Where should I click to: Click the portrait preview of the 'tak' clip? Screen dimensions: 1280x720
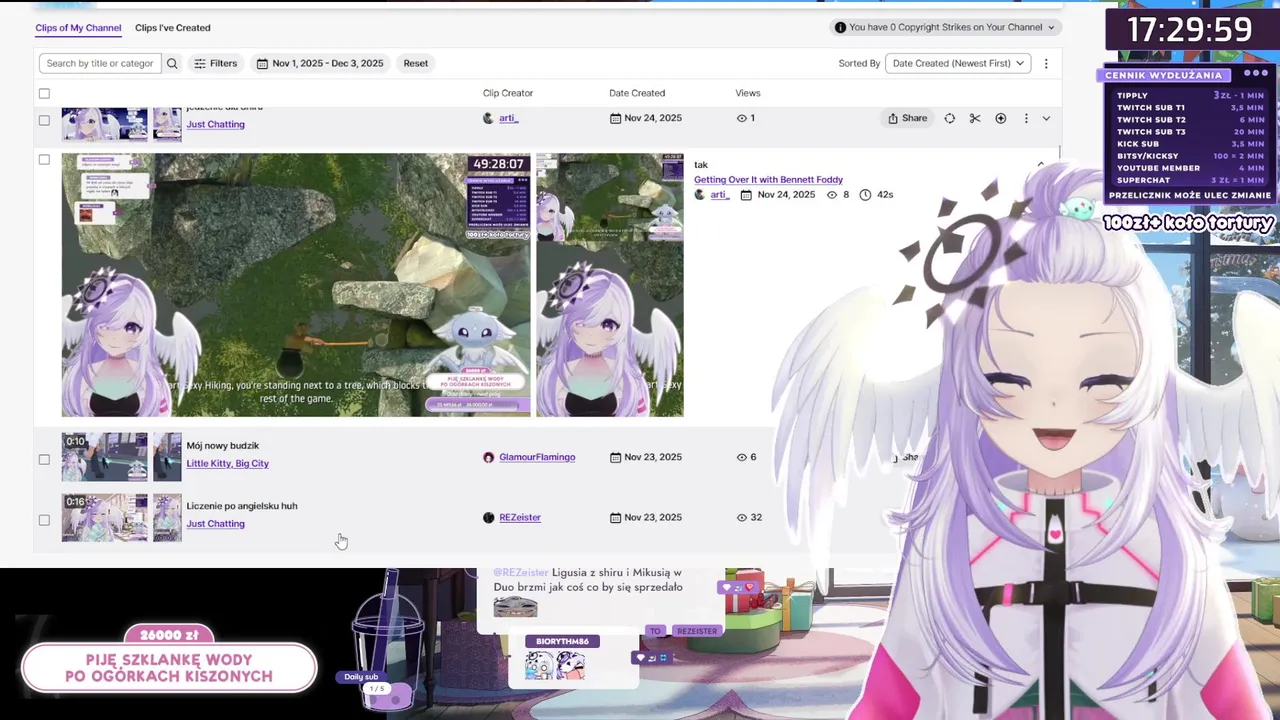click(610, 285)
